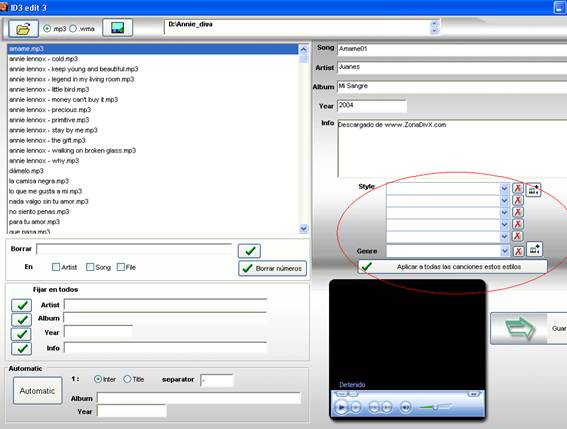Check the File checkbox under Borrar

tap(121, 267)
